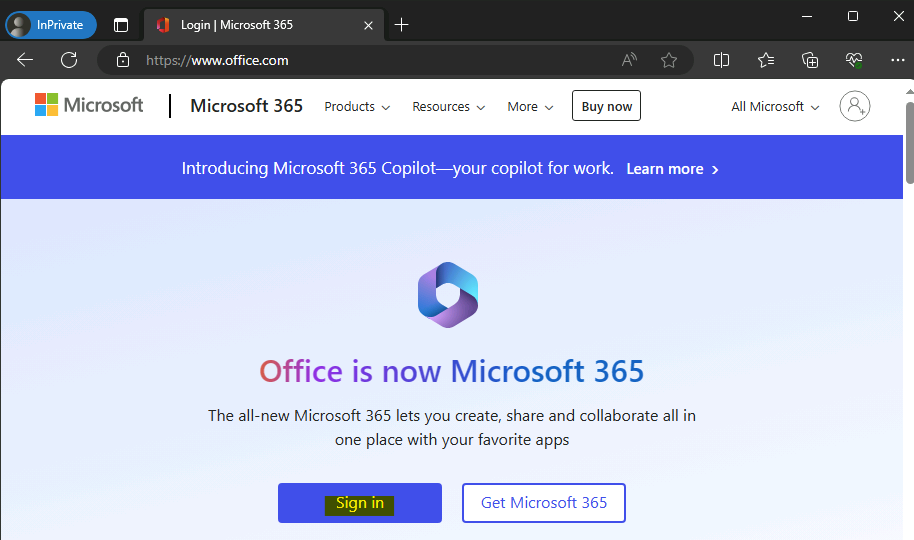Toggle split screen view
Screen dimensions: 914x540
721,60
